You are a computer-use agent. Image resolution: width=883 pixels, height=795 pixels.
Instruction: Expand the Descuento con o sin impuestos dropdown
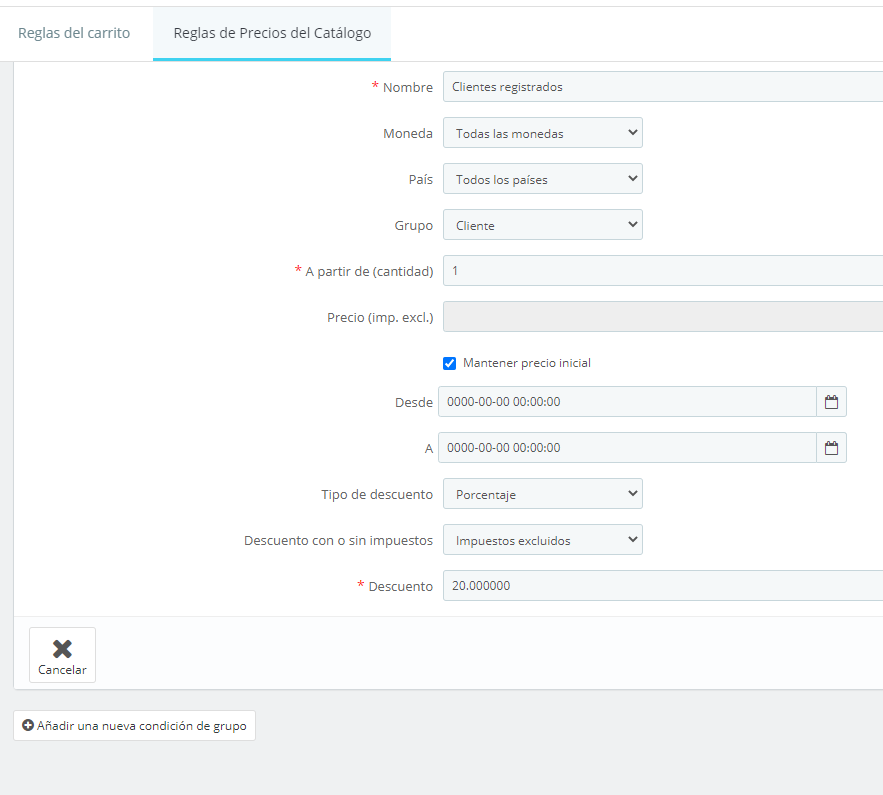[542, 540]
